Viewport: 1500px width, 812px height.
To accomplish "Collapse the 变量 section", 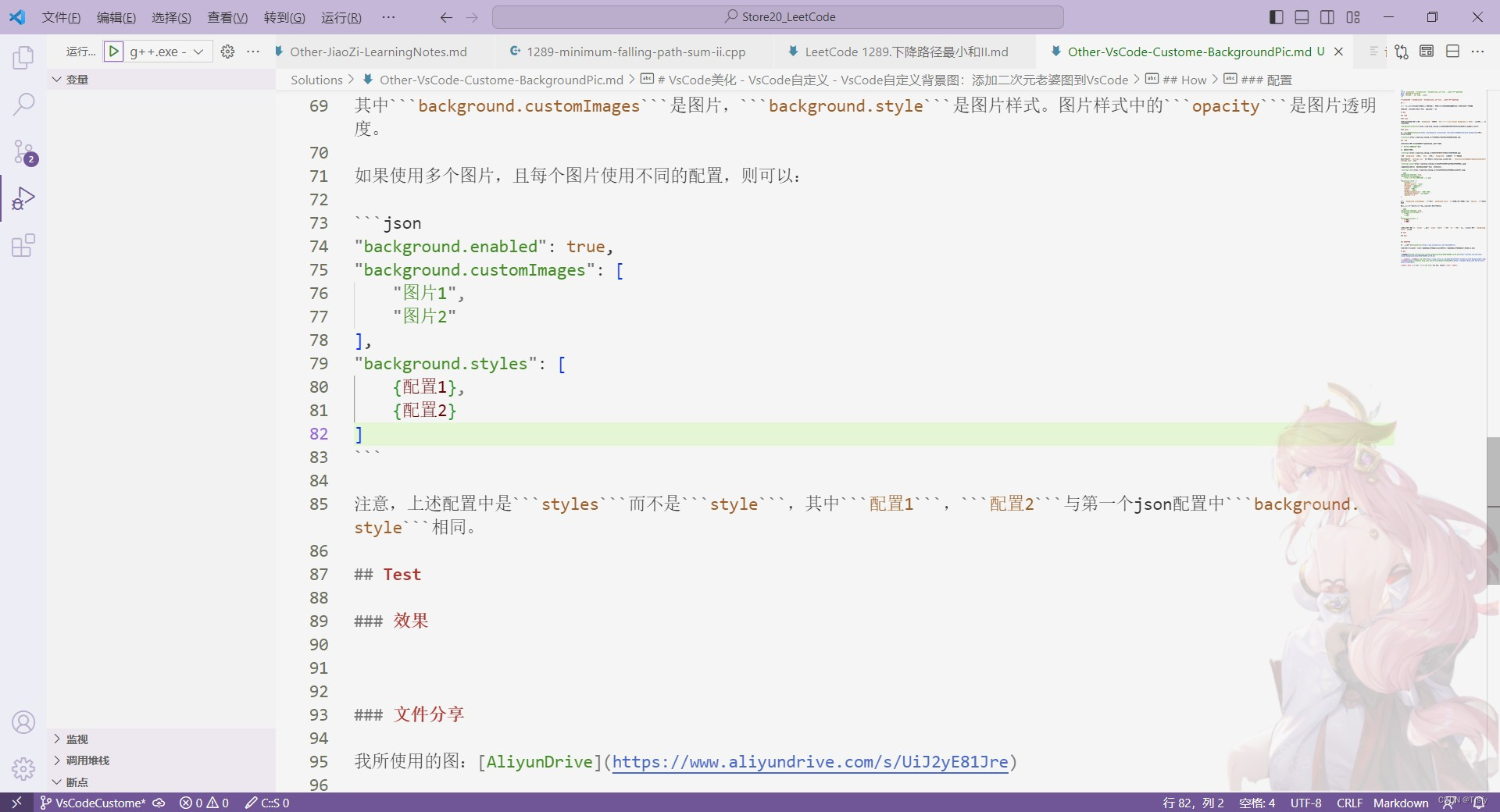I will pos(161,80).
